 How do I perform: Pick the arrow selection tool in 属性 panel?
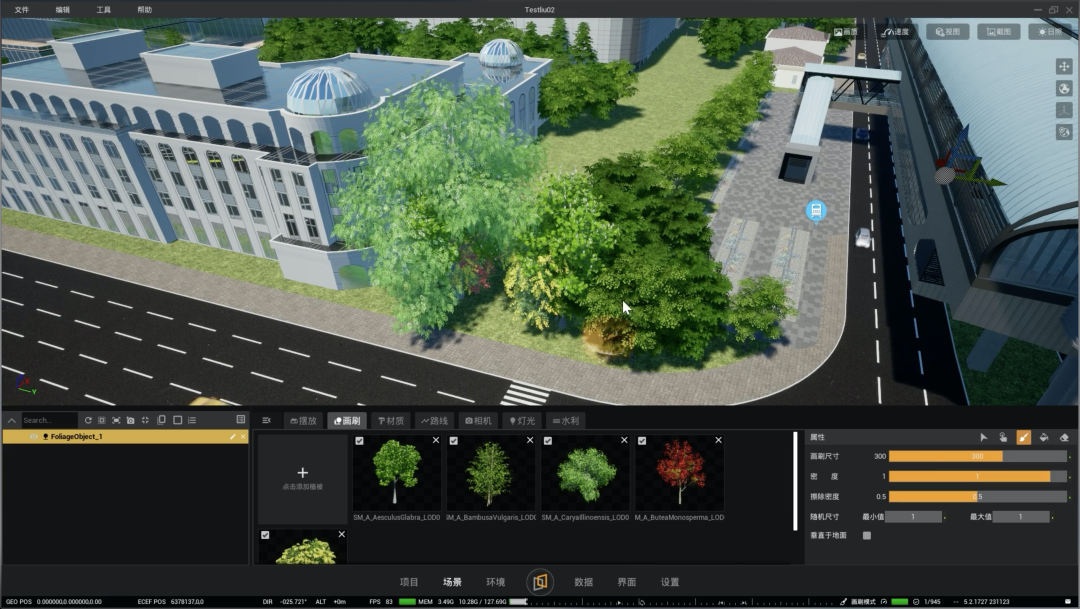click(x=984, y=437)
